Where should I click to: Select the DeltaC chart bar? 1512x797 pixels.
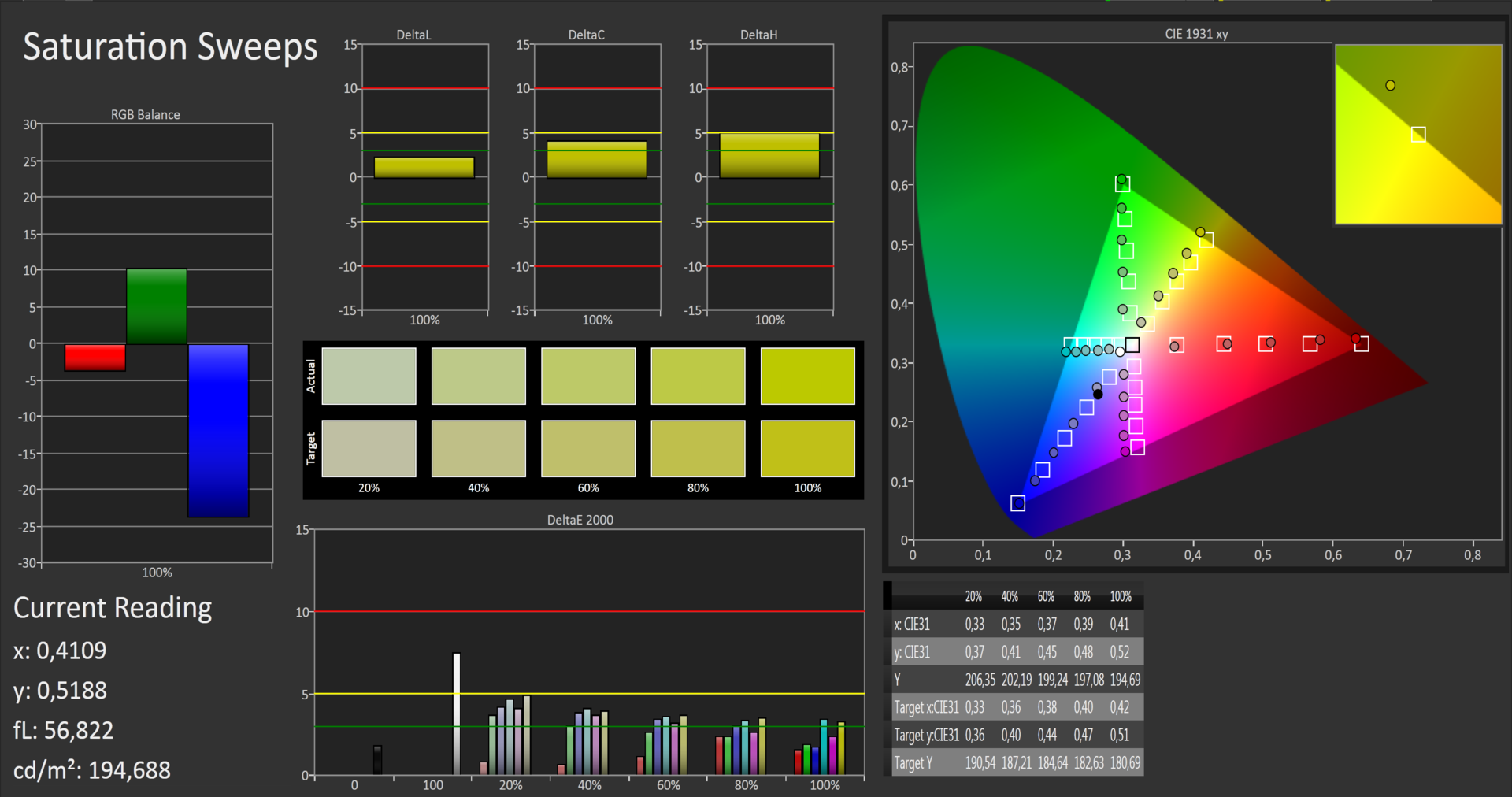597,160
